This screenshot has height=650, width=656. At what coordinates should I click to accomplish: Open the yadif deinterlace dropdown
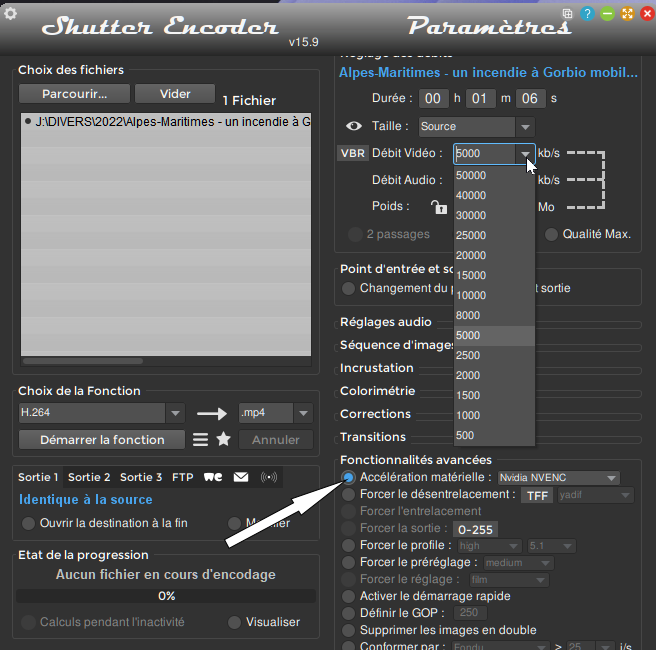click(595, 495)
